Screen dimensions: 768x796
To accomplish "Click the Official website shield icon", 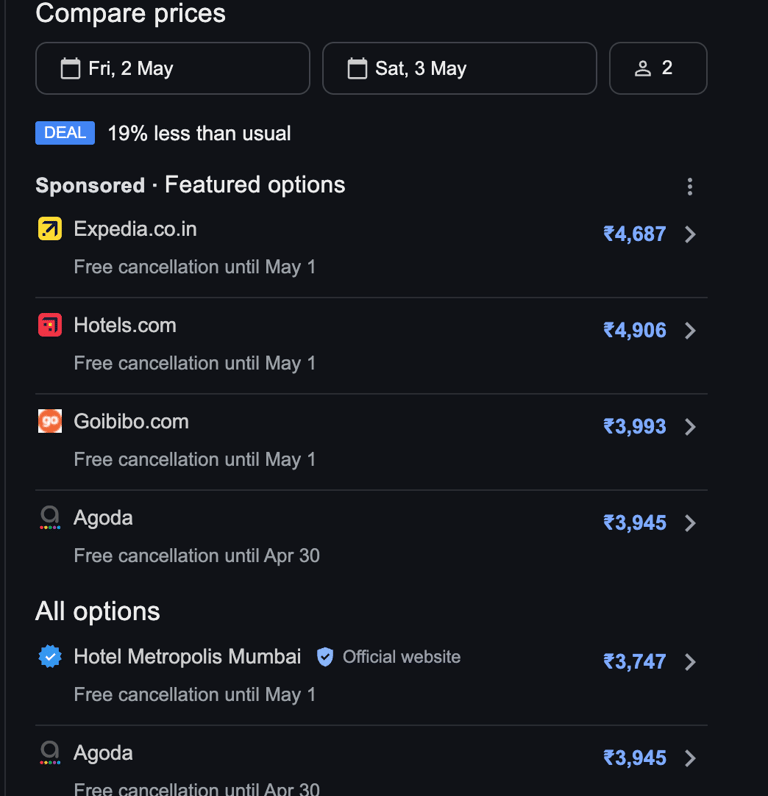I will (325, 657).
